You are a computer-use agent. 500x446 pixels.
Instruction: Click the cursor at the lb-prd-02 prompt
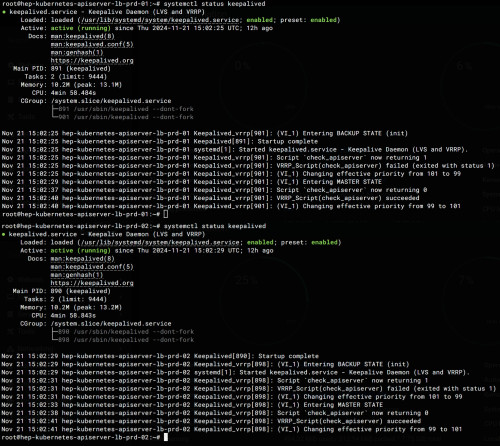click(x=166, y=437)
